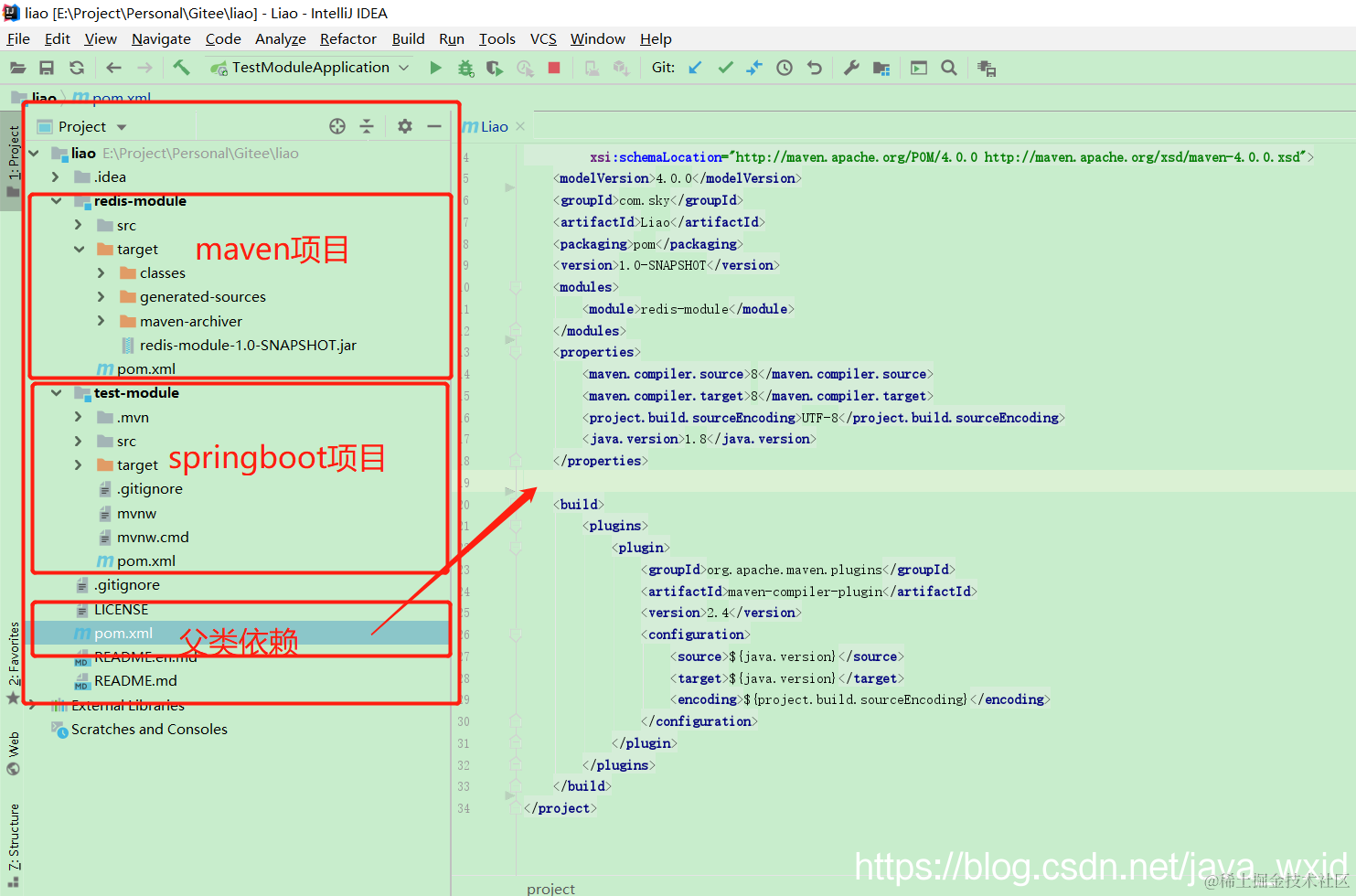The image size is (1356, 896).
Task: Open the Refactor menu
Action: (x=347, y=38)
